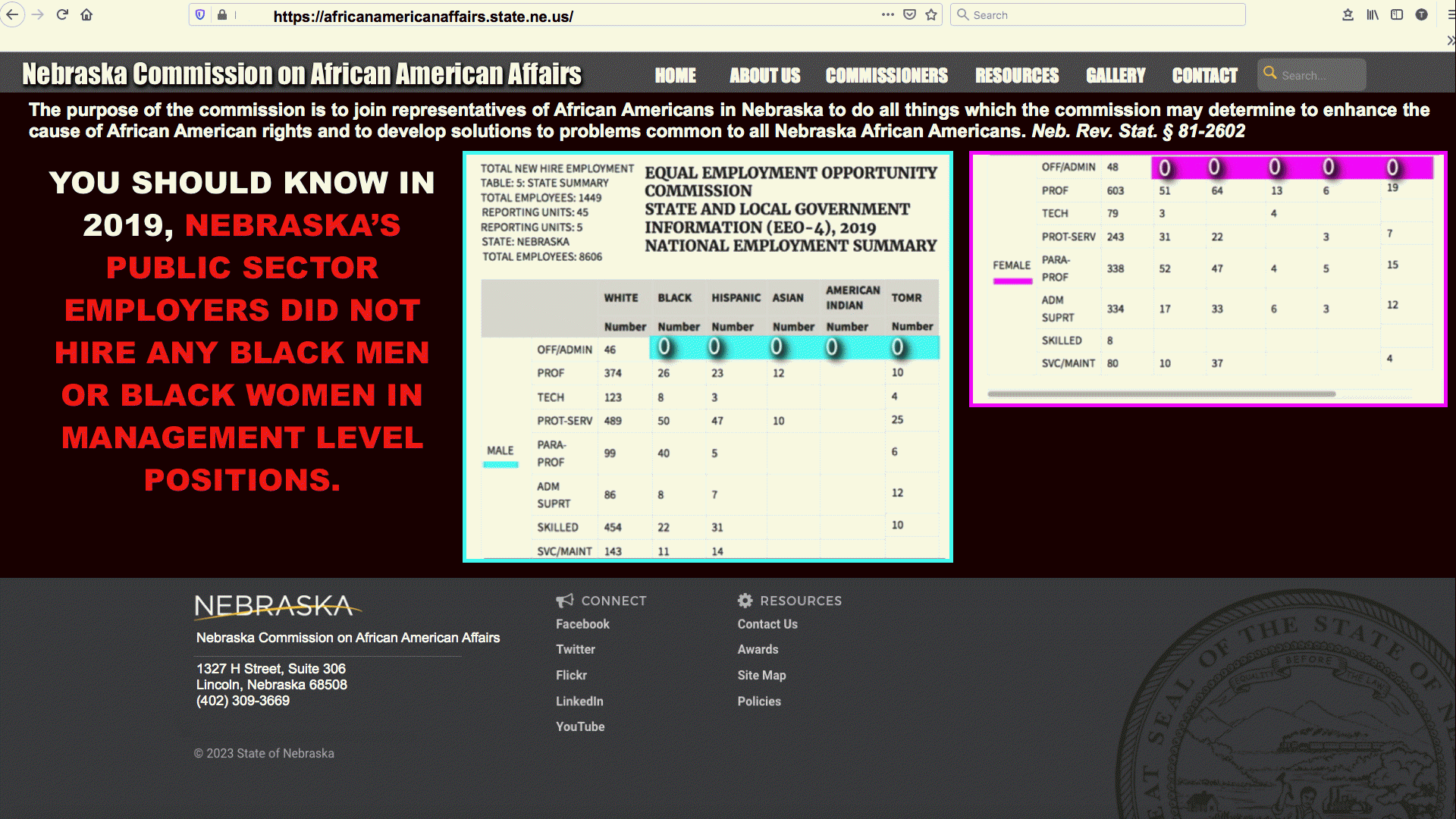Screen dimensions: 1456x819
Task: Open the ABOUT US menu item
Action: [x=764, y=76]
